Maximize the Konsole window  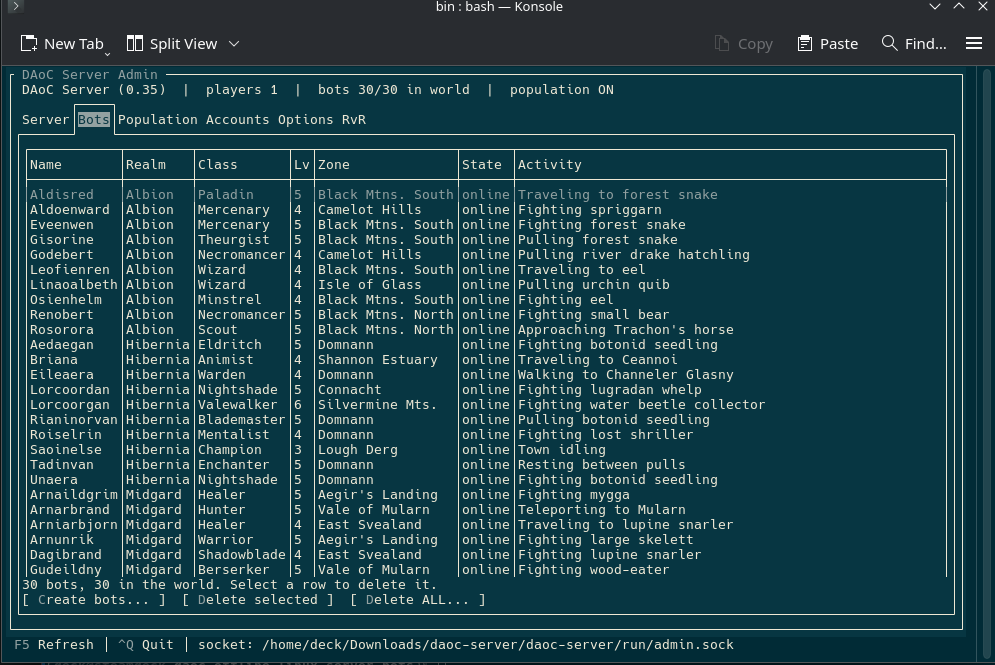959,6
